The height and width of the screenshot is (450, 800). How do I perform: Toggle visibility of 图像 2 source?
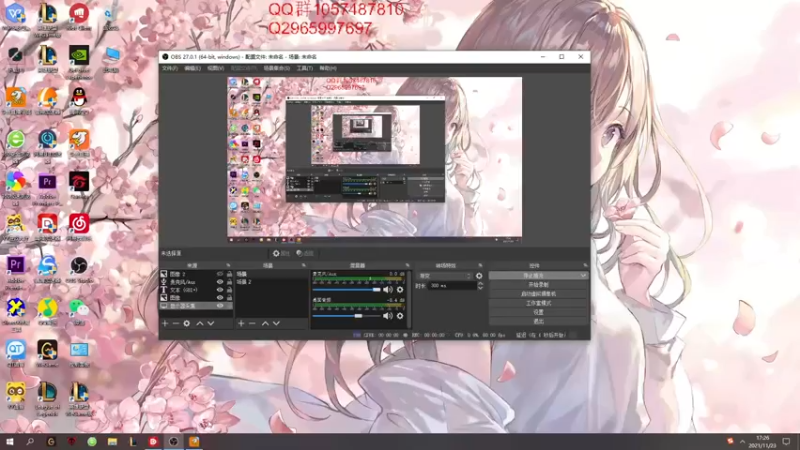click(220, 274)
